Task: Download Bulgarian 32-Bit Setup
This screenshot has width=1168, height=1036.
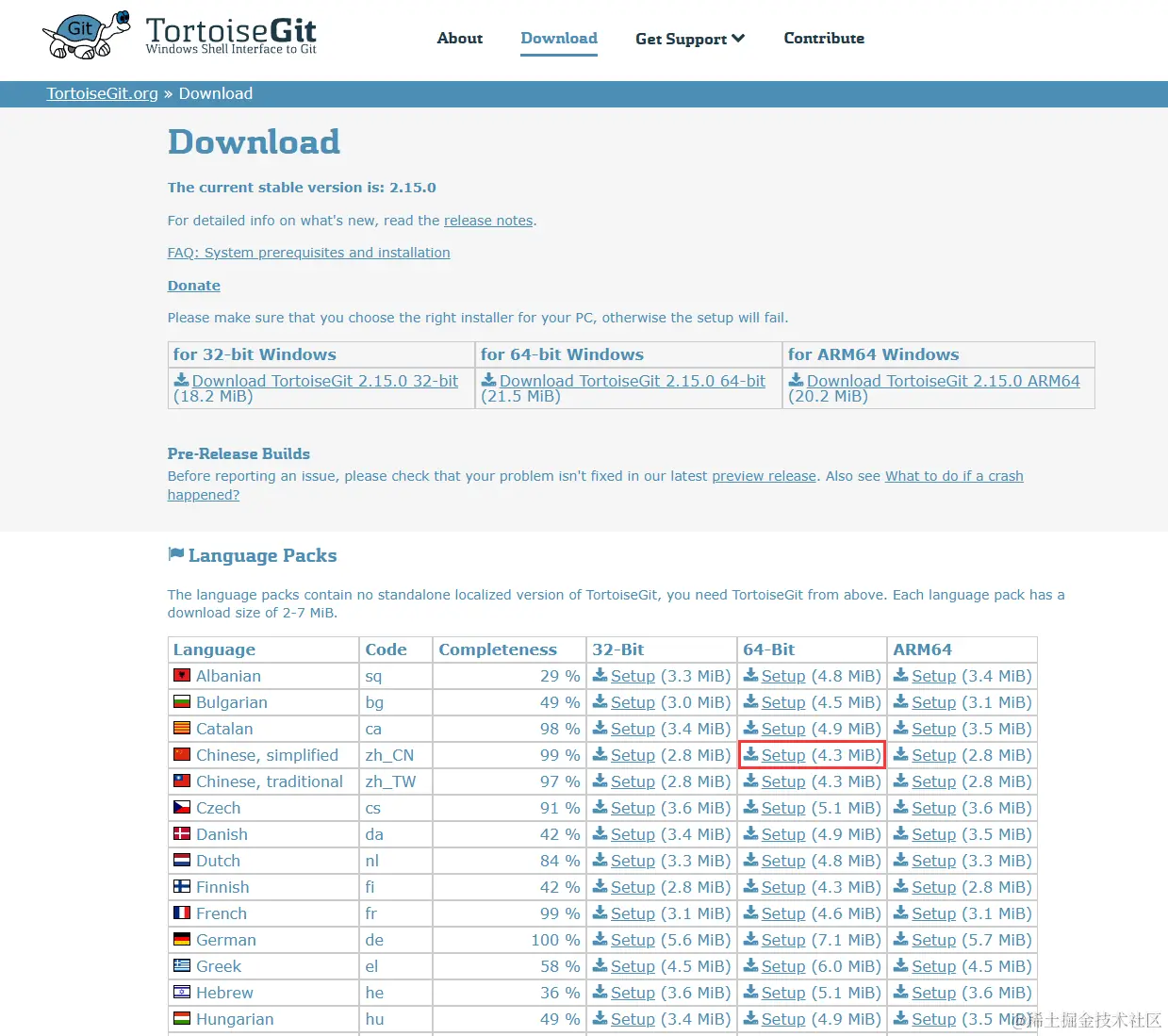Action: pyautogui.click(x=633, y=702)
